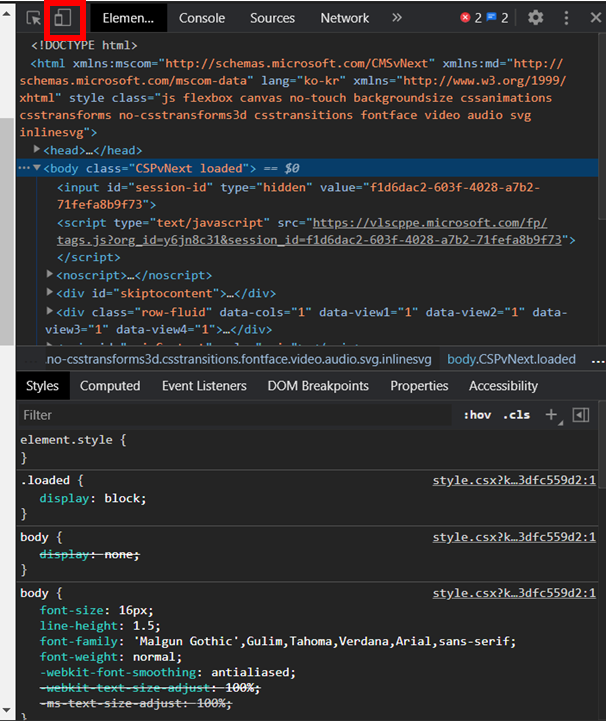This screenshot has width=606, height=721.
Task: Open style.csx link for .loaded rule
Action: click(x=514, y=481)
